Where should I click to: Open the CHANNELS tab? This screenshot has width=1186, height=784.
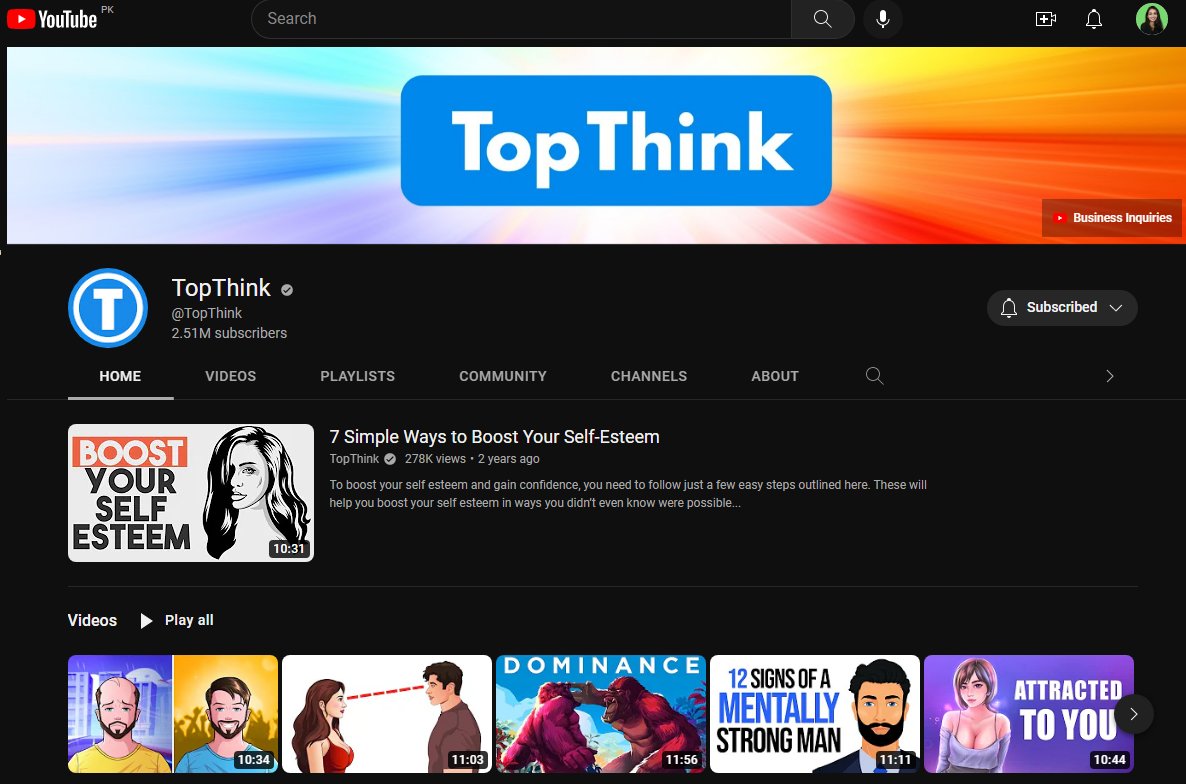coord(649,376)
